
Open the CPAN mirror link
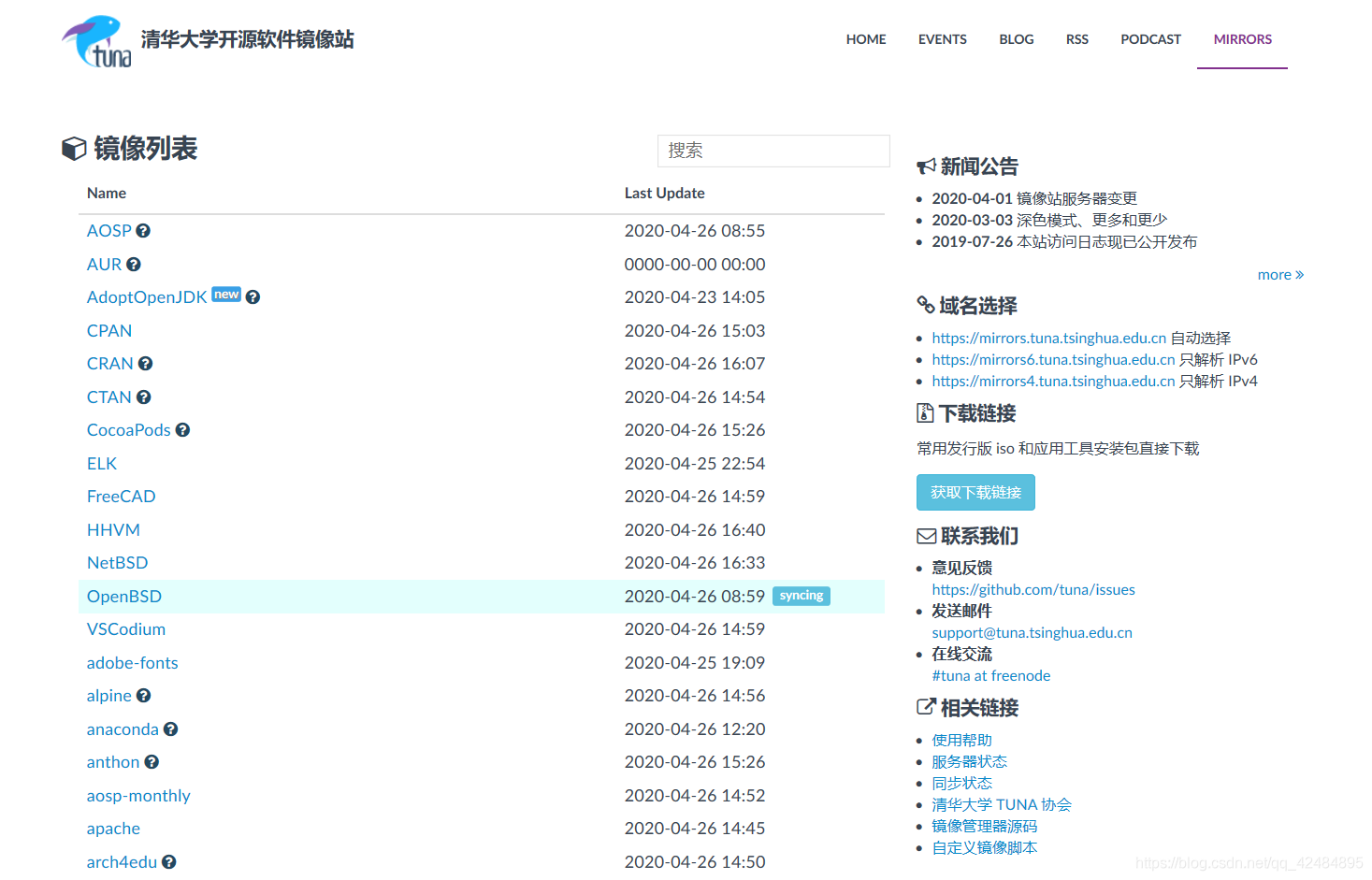(109, 331)
